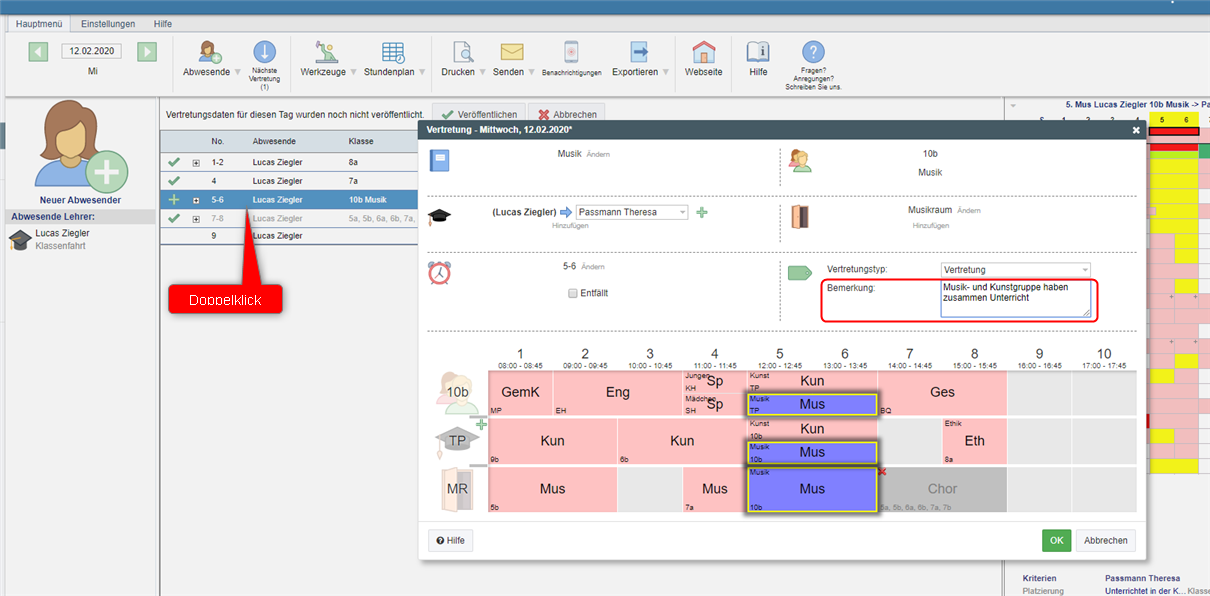This screenshot has height=596, width=1210.
Task: Open the Exportieren dropdown arrow
Action: point(666,73)
